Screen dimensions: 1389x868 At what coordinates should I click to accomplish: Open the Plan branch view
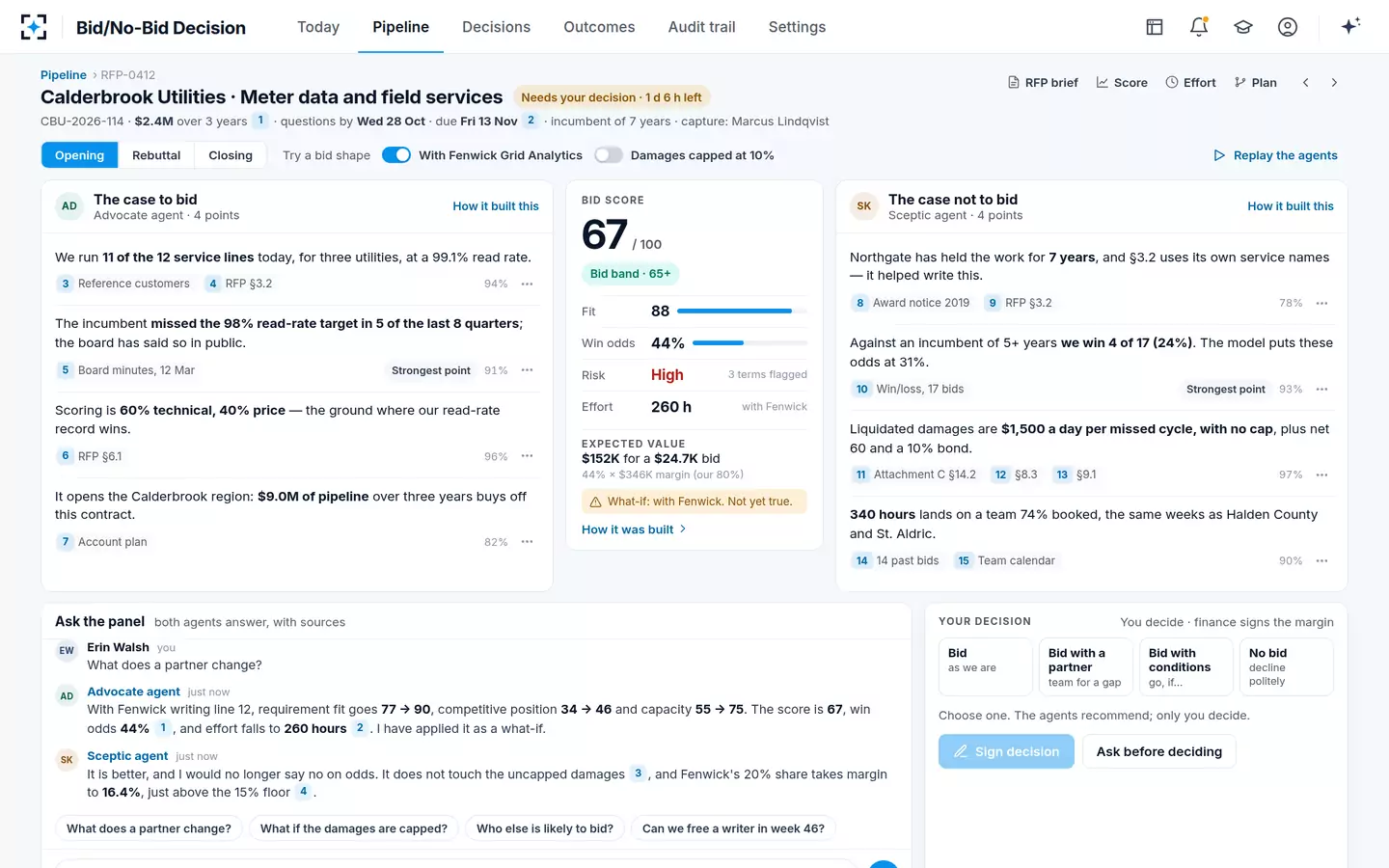(x=1255, y=83)
